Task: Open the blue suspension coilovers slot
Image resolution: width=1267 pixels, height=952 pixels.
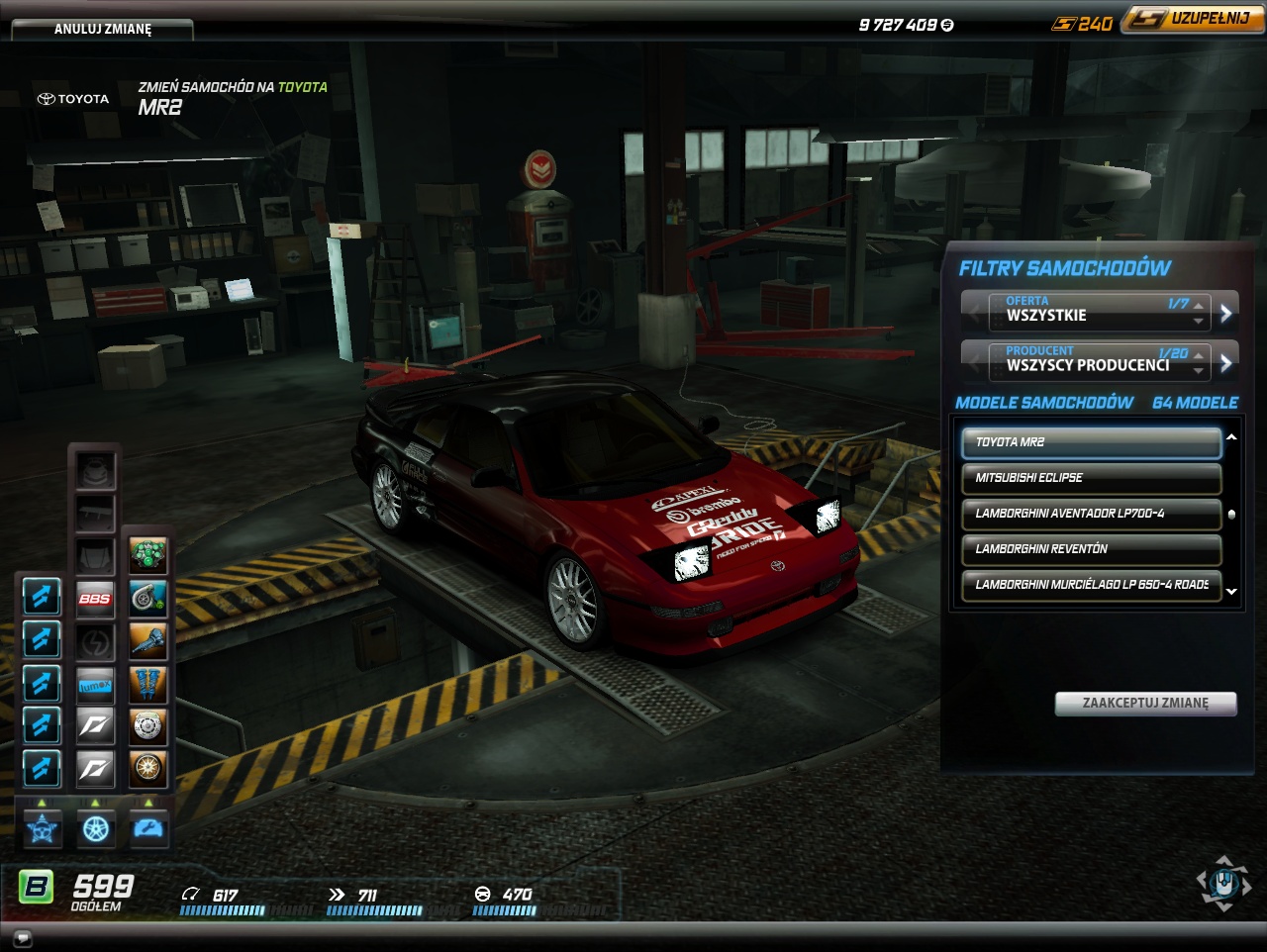Action: tap(148, 685)
